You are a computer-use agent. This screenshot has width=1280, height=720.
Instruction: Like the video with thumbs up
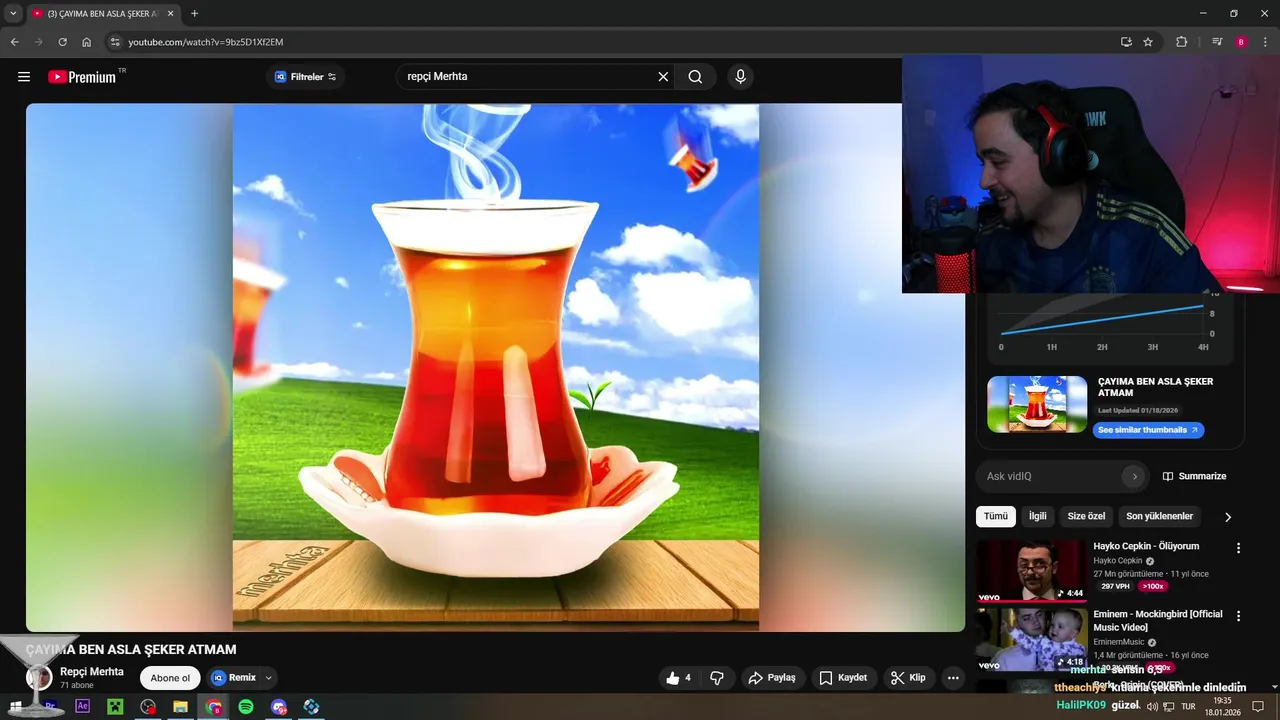tap(679, 678)
